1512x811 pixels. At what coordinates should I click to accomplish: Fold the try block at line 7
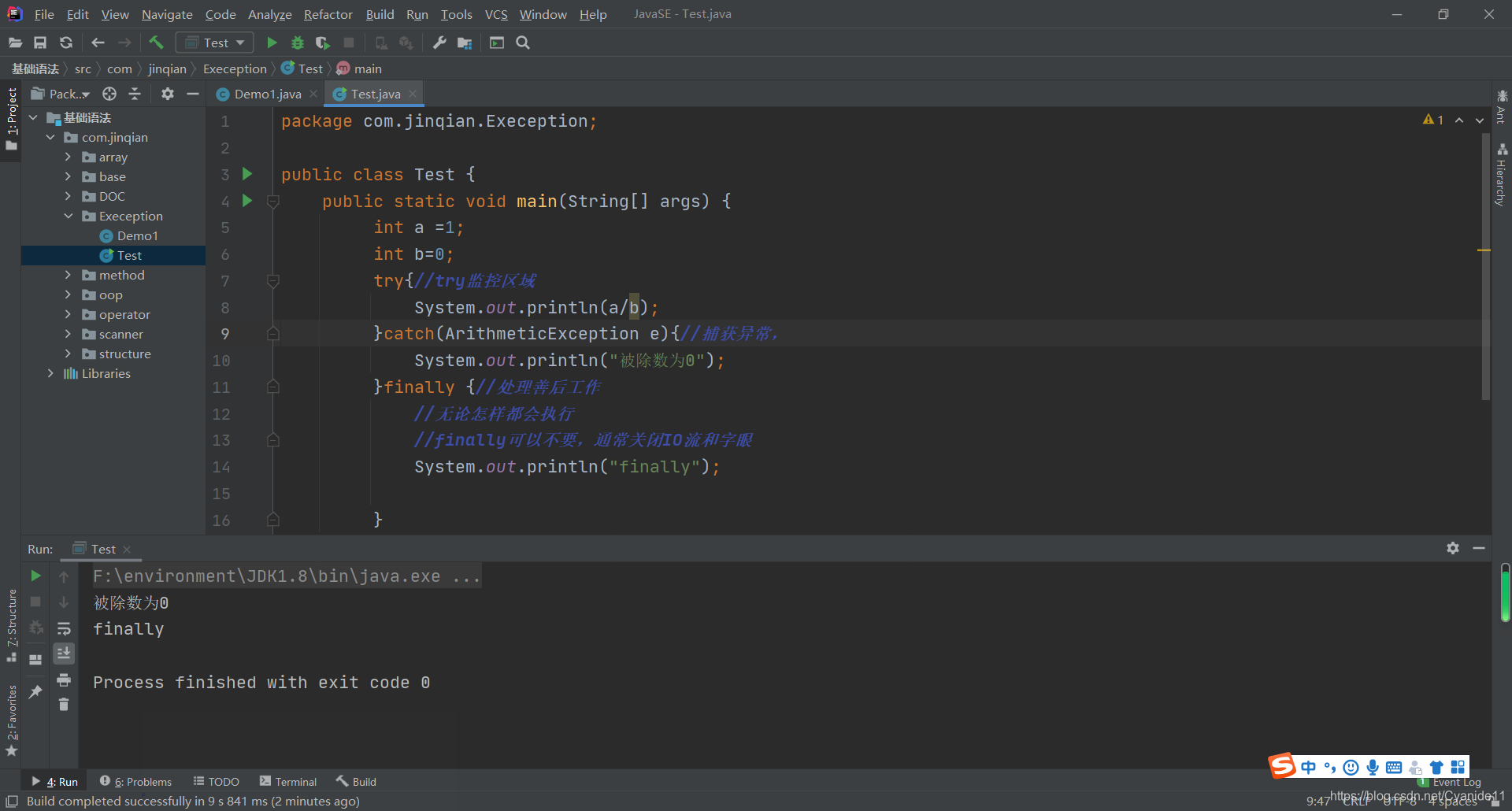pos(273,280)
